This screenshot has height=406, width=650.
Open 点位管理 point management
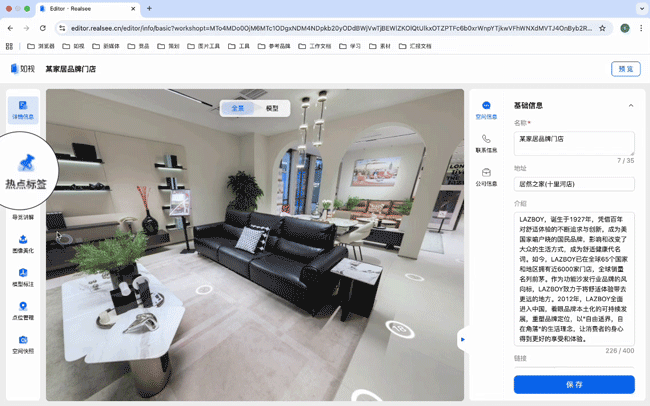tap(23, 311)
